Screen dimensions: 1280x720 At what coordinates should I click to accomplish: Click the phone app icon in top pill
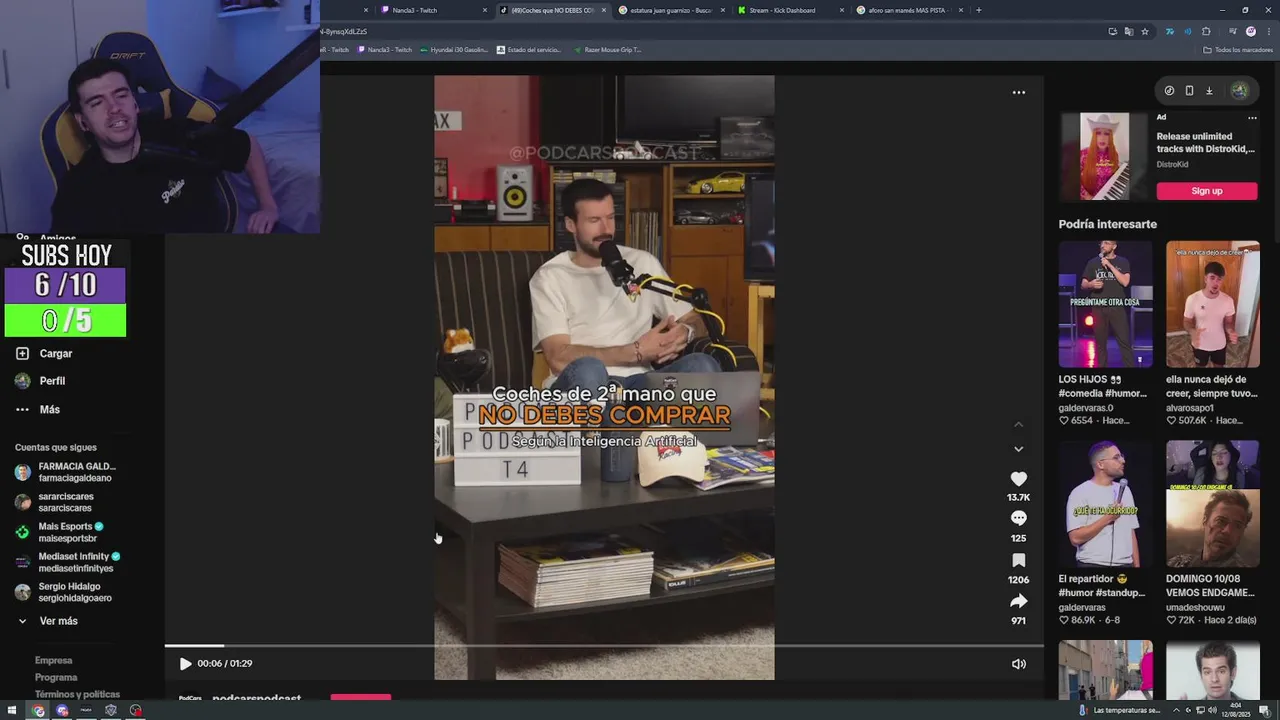pos(1189,91)
